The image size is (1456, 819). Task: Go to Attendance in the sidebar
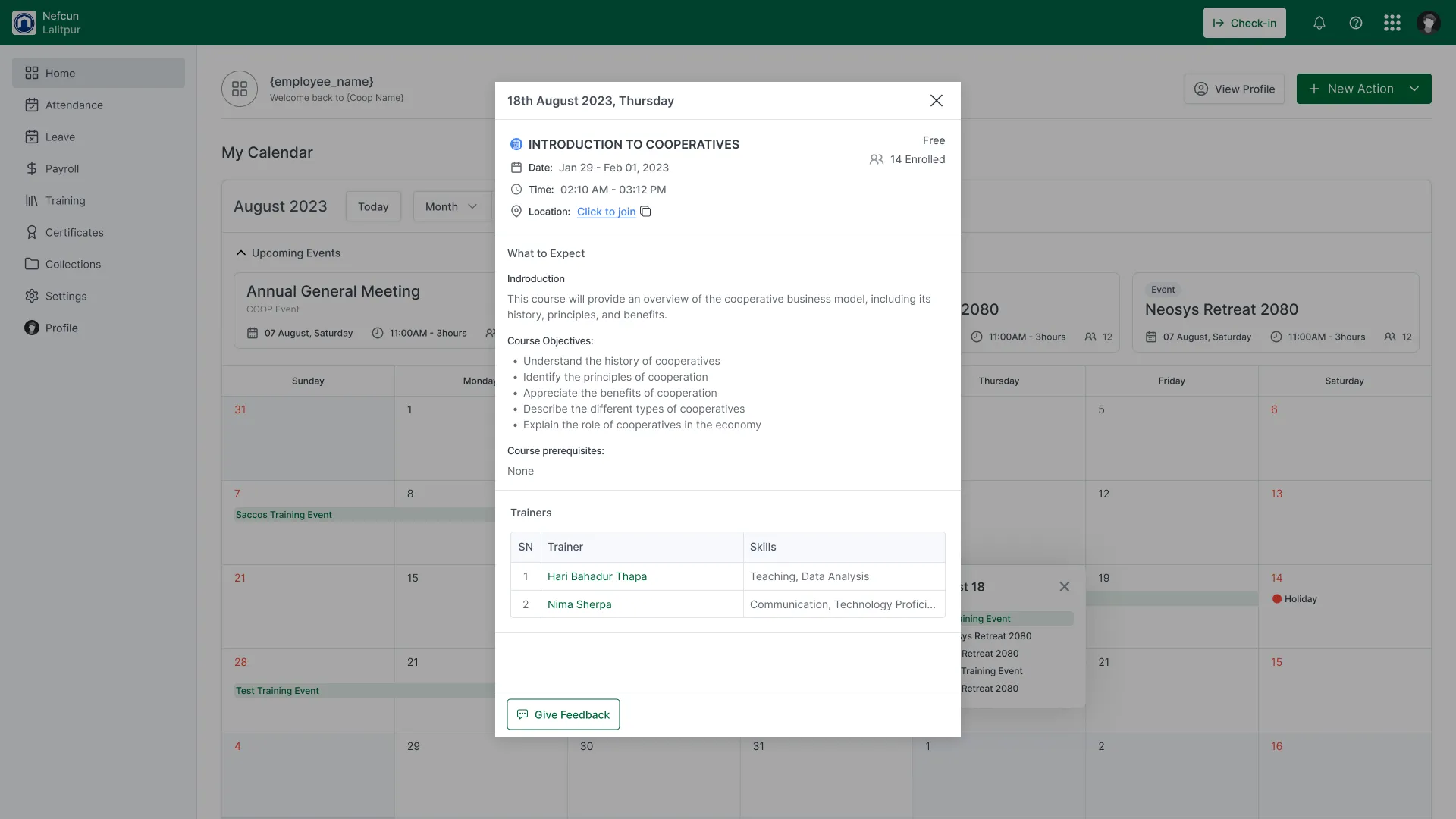click(x=99, y=105)
